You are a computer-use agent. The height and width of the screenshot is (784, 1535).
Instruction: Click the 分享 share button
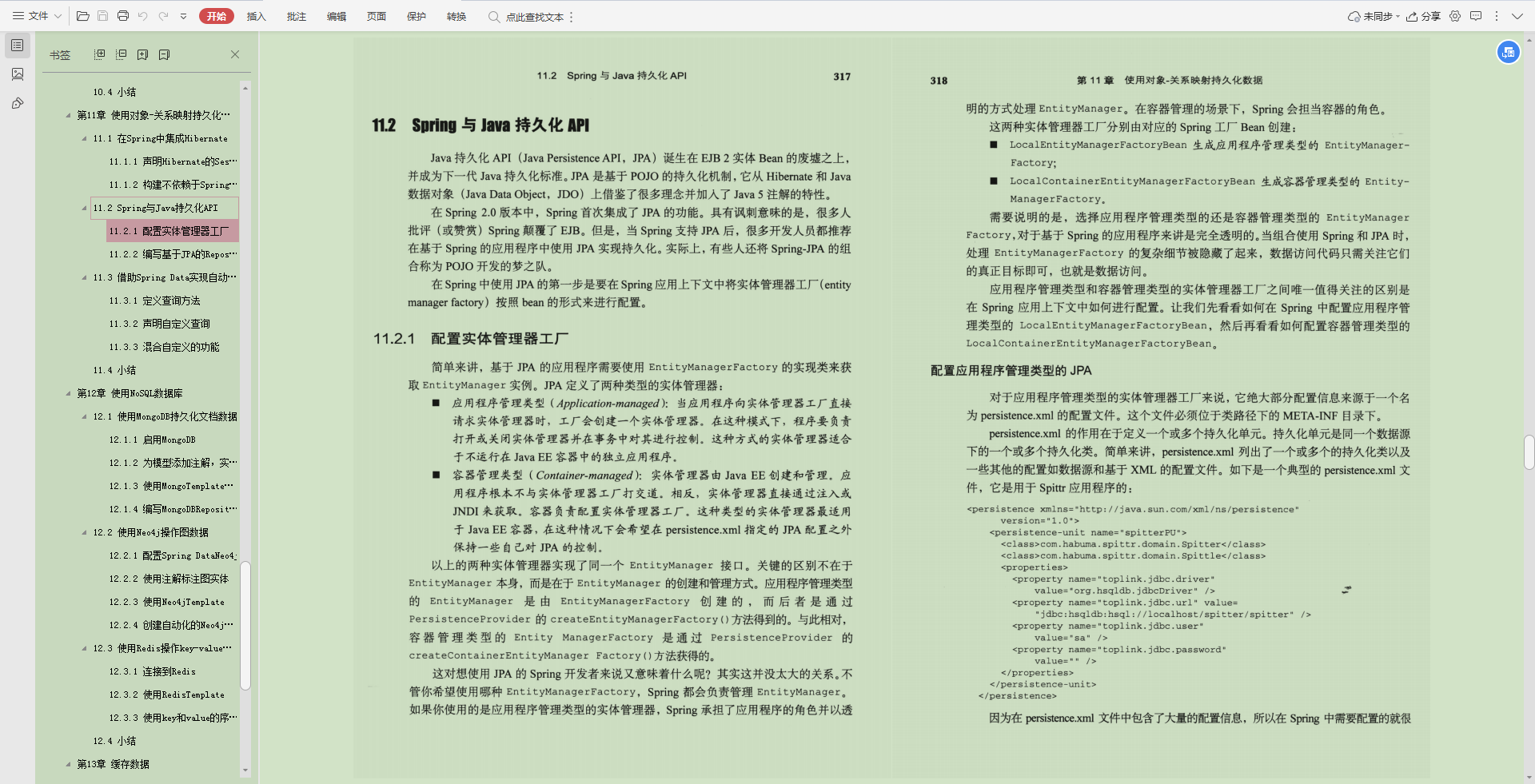(x=1424, y=16)
